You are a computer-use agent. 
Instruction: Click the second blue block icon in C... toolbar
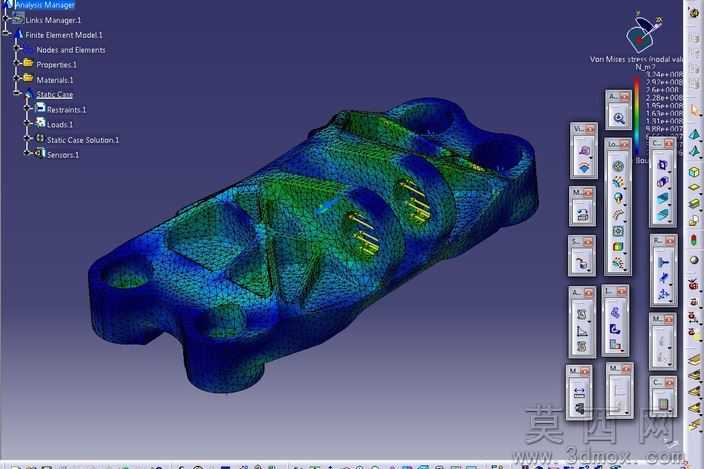pyautogui.click(x=662, y=181)
